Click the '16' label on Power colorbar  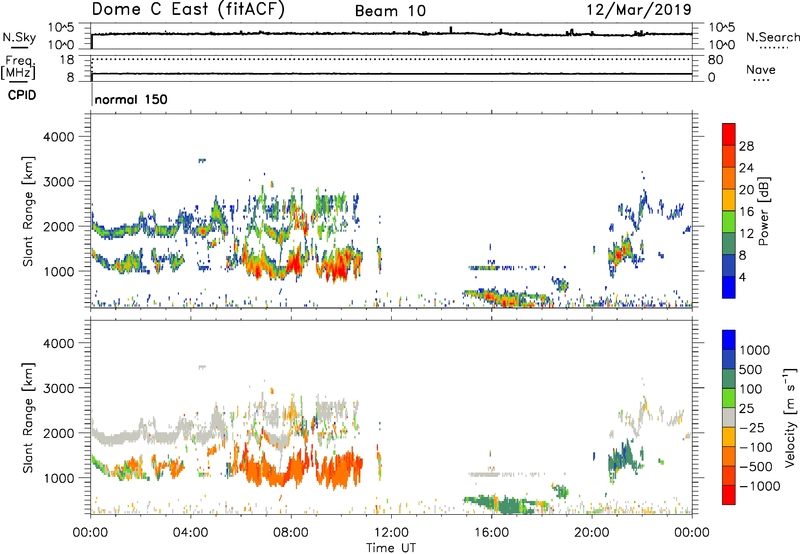click(746, 212)
